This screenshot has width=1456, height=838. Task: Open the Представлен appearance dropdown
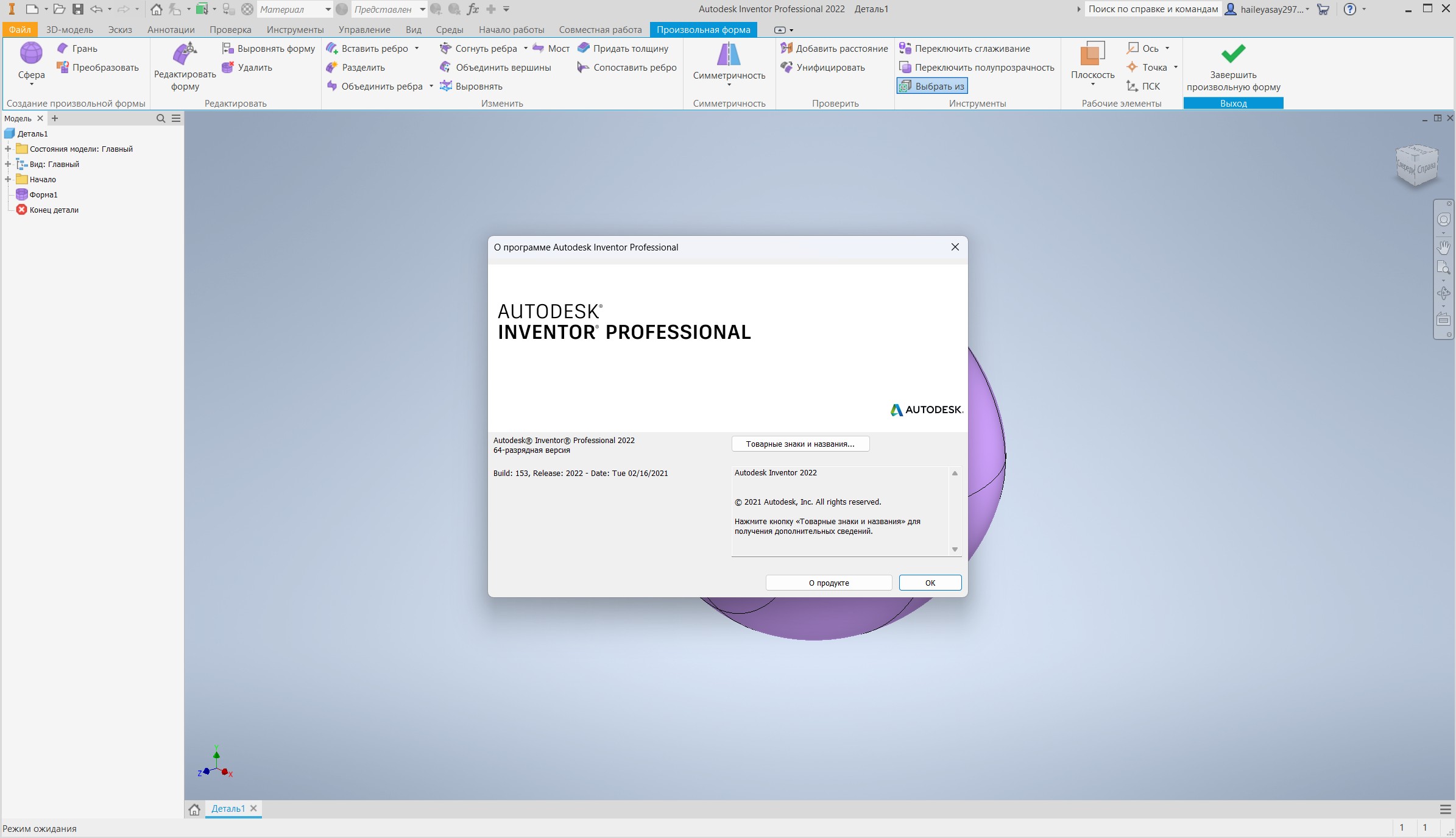422,9
